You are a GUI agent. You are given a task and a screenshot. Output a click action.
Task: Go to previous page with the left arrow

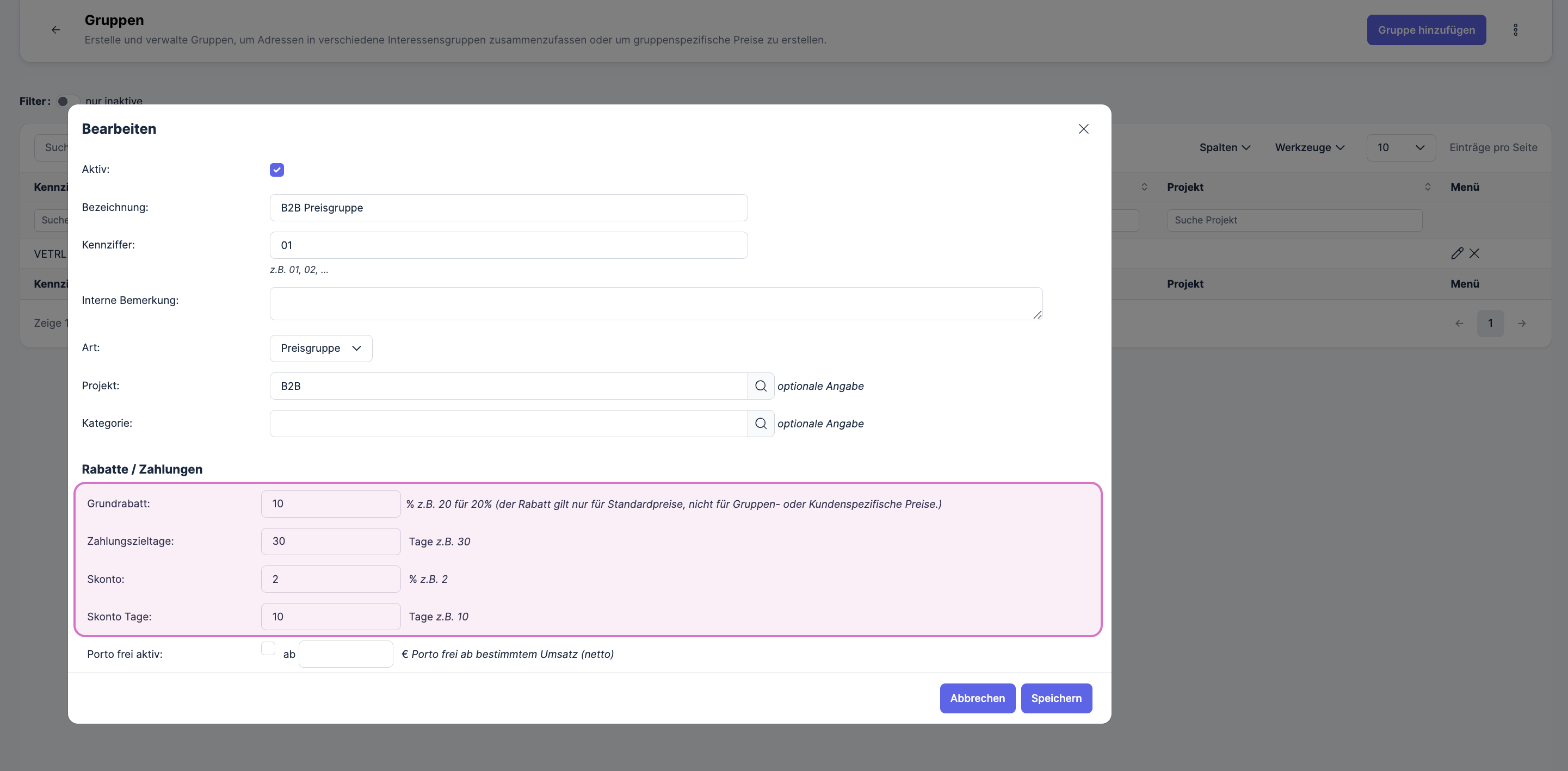[1459, 324]
